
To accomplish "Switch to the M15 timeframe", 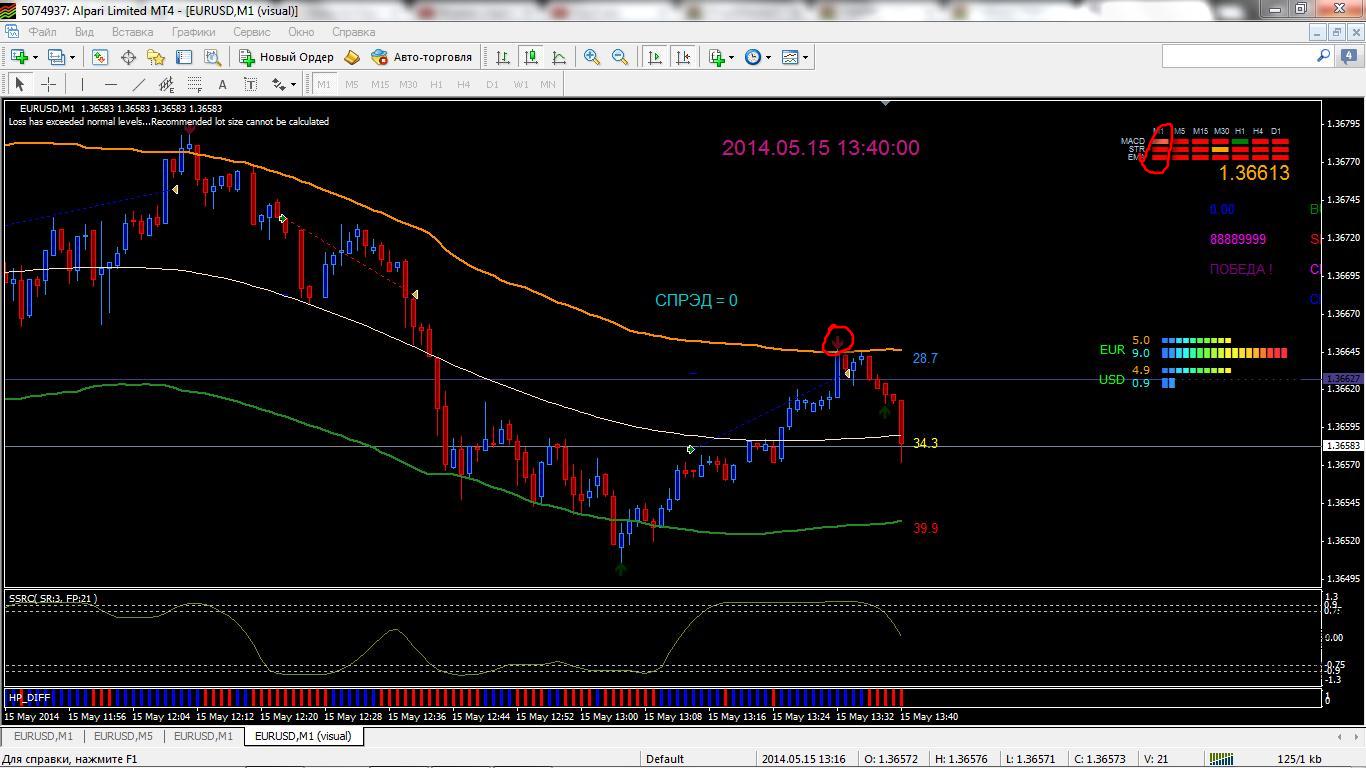I will pos(379,84).
